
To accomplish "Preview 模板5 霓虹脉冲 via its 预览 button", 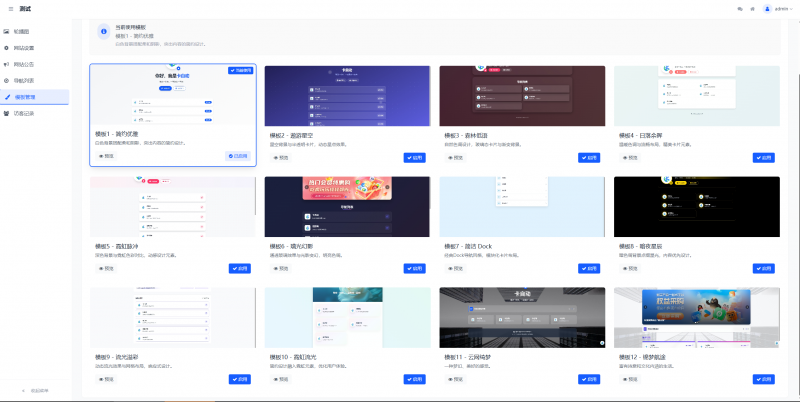I will click(x=106, y=268).
